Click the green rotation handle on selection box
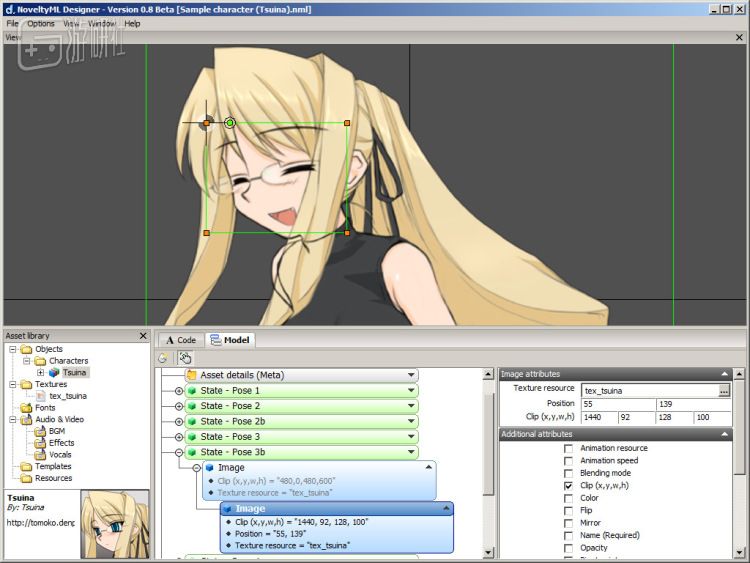Viewport: 750px width, 563px height. click(229, 123)
